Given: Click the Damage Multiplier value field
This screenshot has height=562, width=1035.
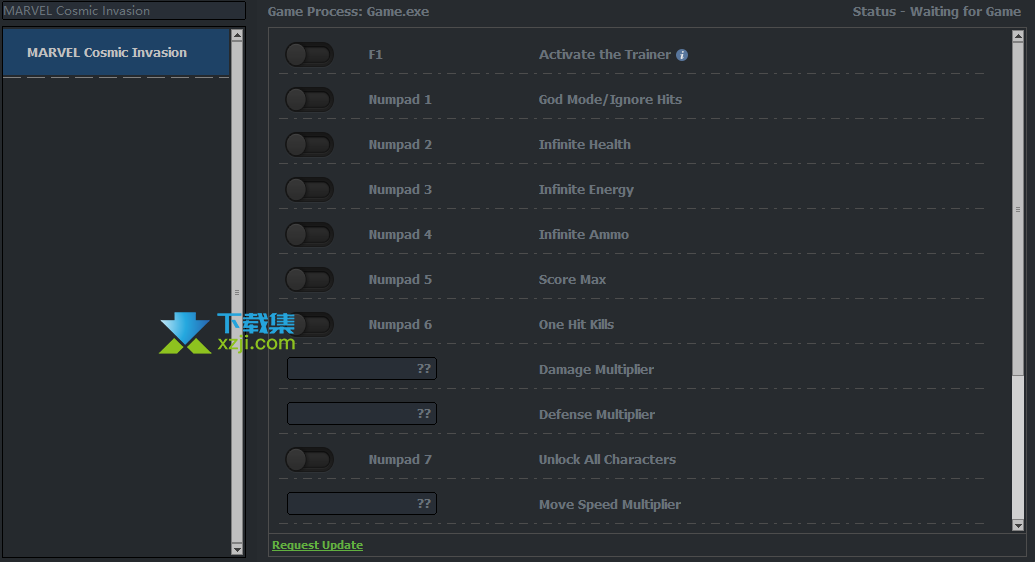Looking at the screenshot, I should [x=361, y=369].
